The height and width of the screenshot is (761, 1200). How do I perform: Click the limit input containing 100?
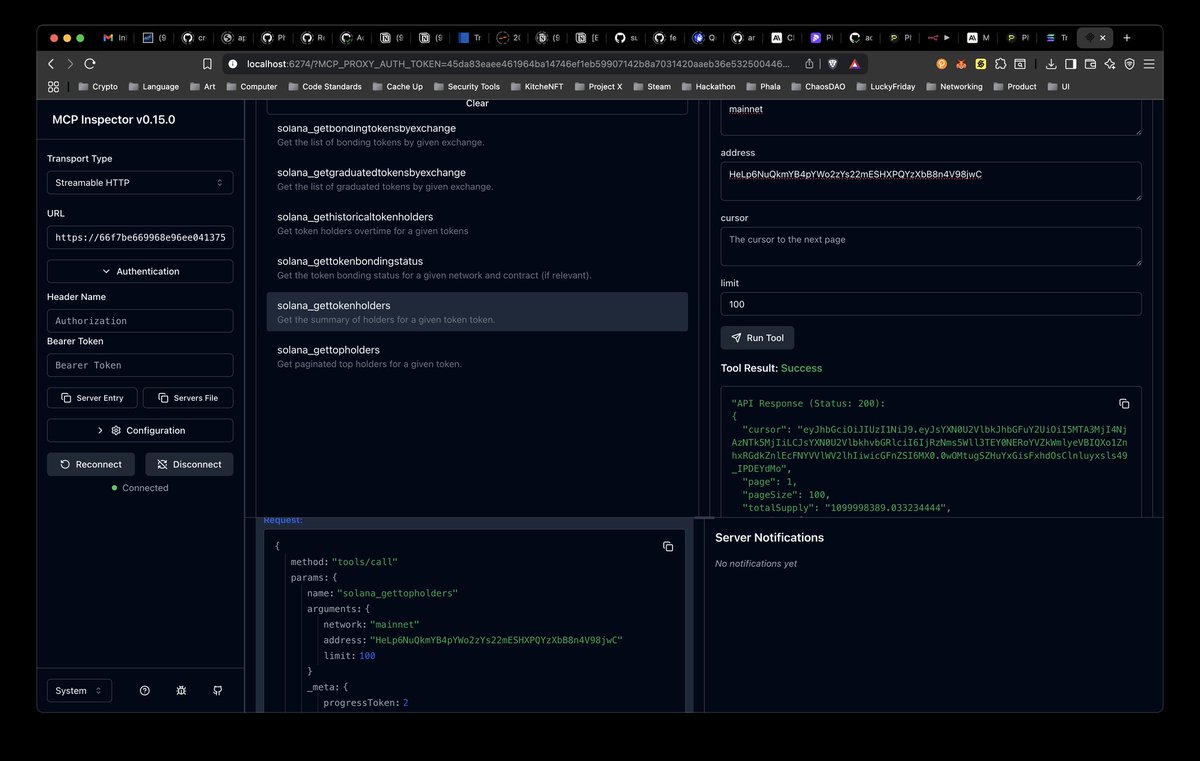931,304
